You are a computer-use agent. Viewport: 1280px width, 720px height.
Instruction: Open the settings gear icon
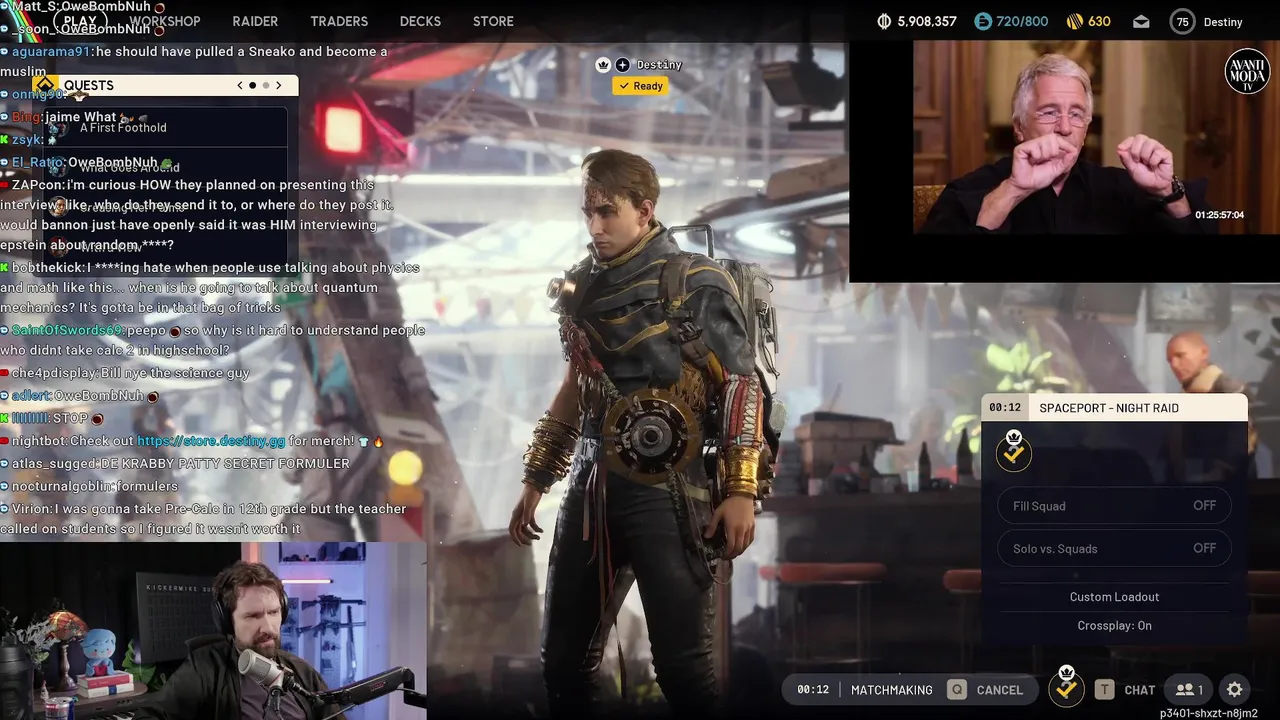click(x=1235, y=690)
